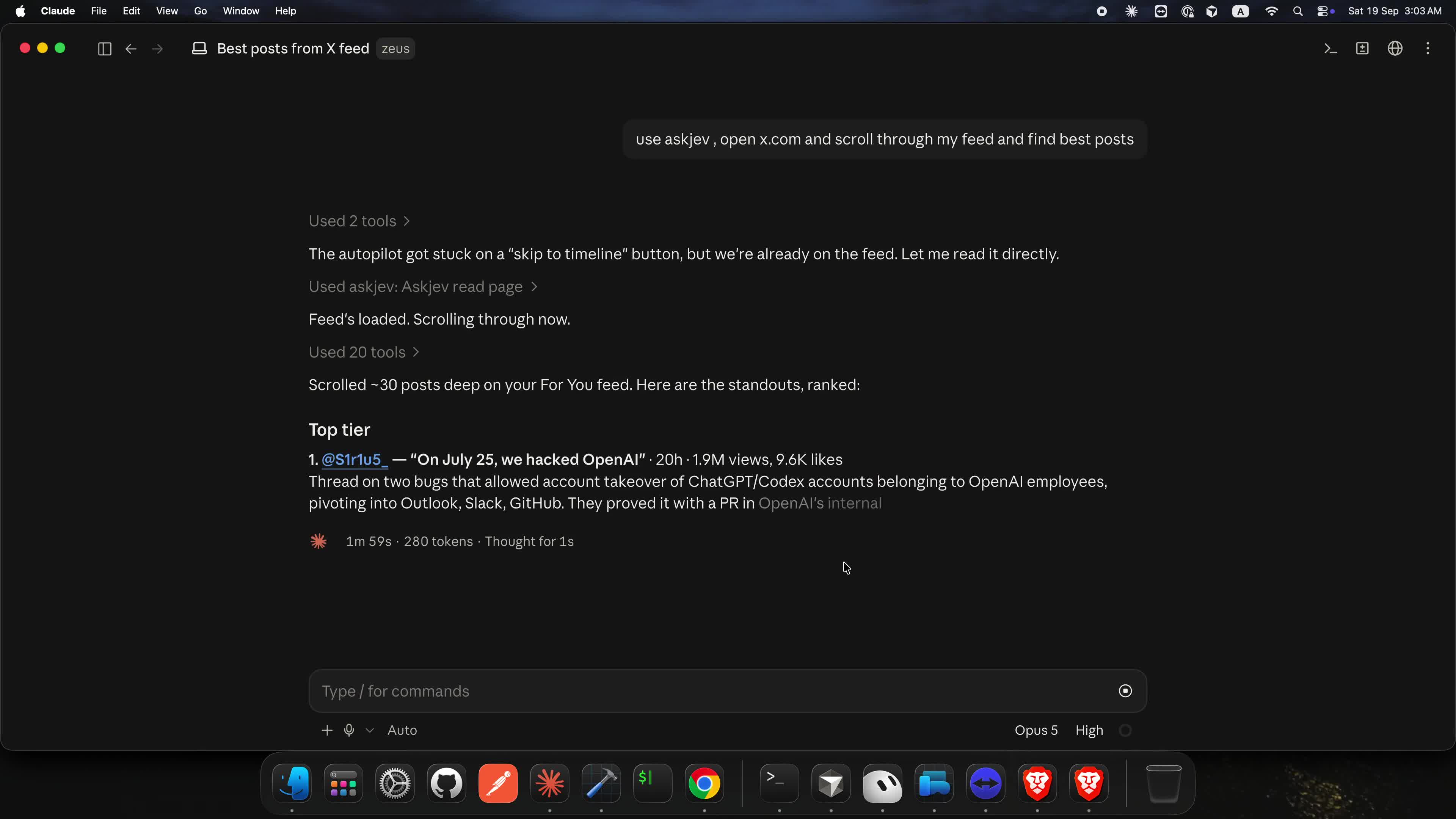Open the Go menu
Image resolution: width=1456 pixels, height=819 pixels.
pos(200,11)
